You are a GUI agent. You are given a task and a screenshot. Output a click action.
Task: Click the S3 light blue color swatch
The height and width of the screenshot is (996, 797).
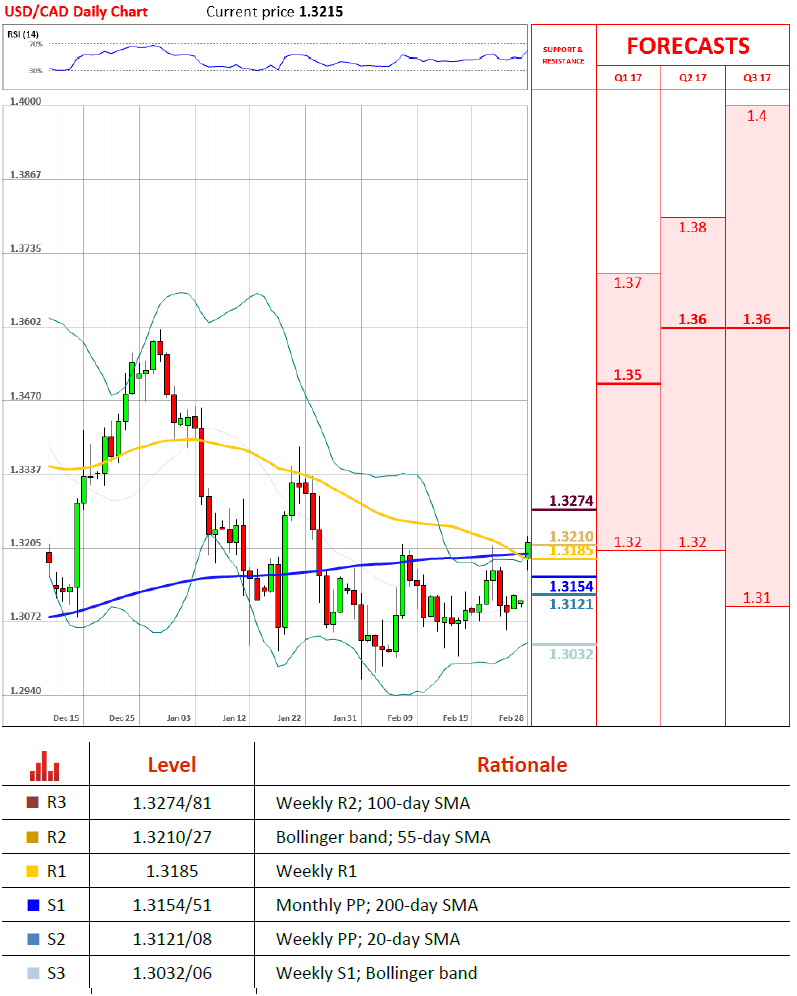click(x=32, y=973)
